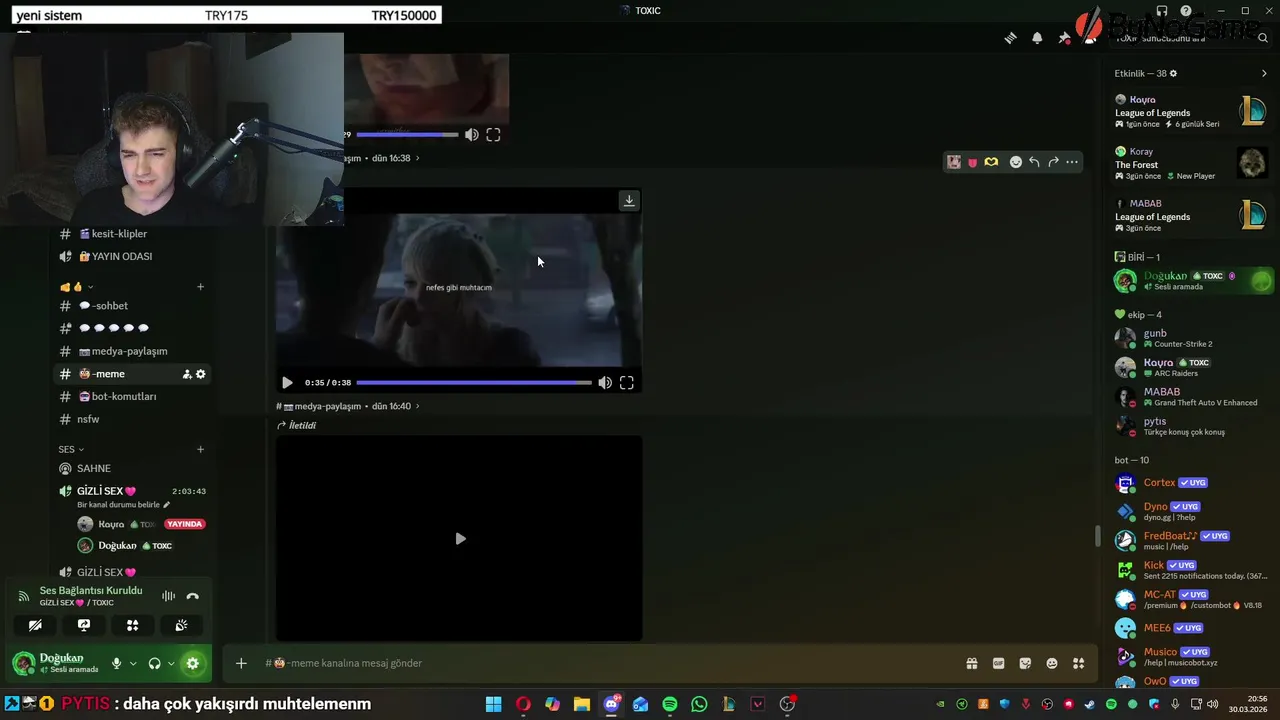Edit -meme channel settings gear

(200, 374)
